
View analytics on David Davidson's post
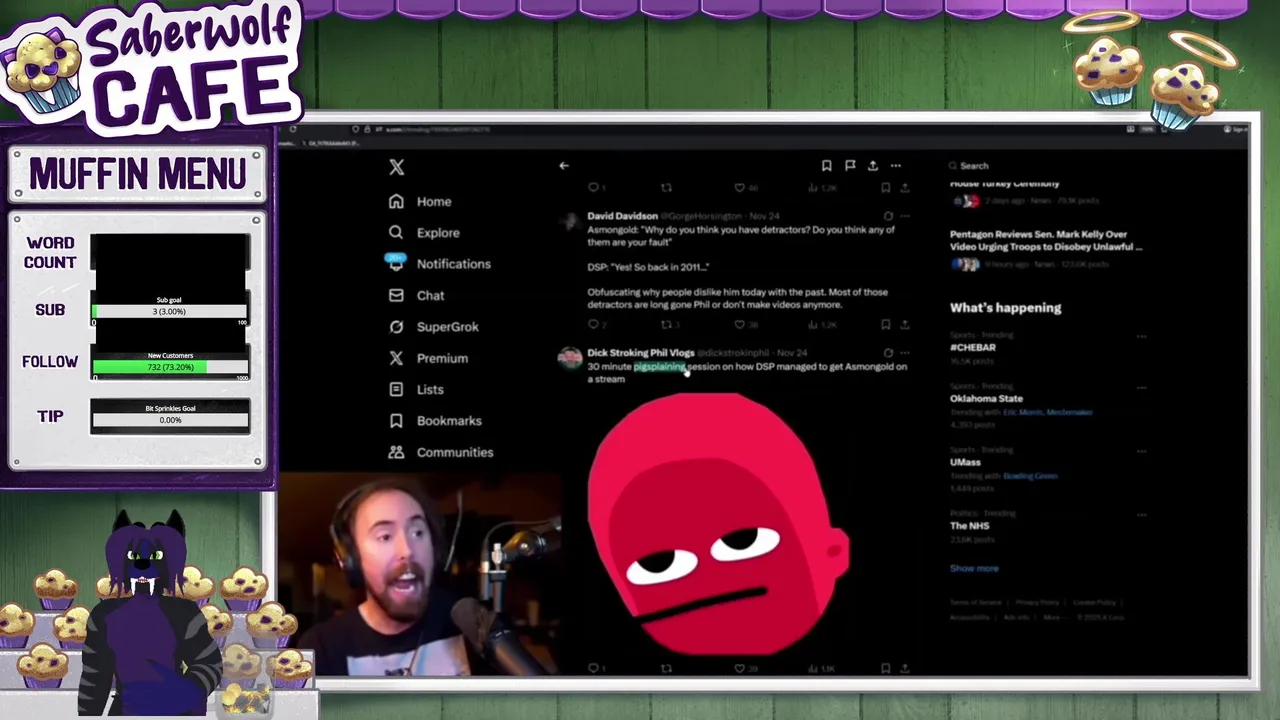pyautogui.click(x=813, y=324)
